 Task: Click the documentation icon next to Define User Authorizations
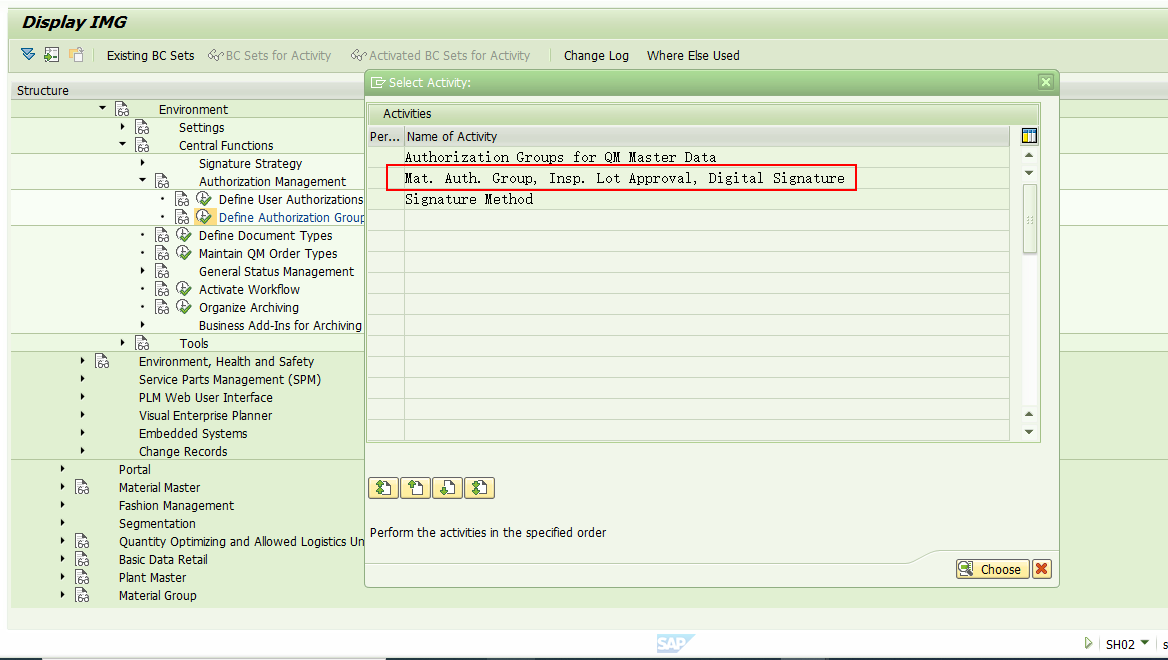180,199
